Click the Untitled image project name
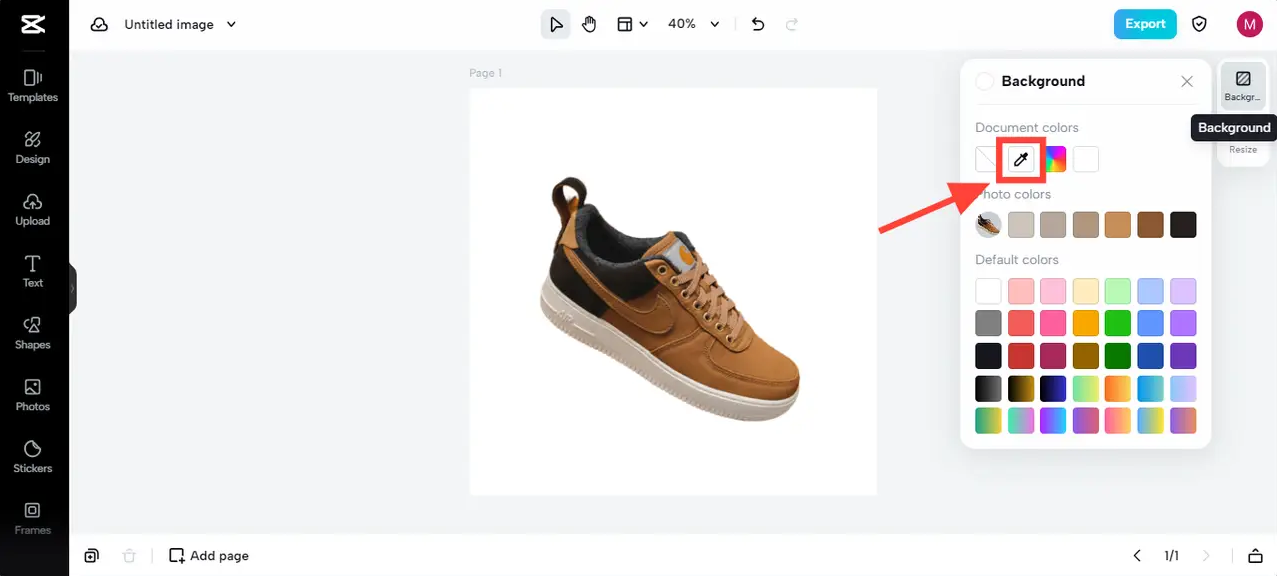The image size is (1277, 576). (169, 24)
